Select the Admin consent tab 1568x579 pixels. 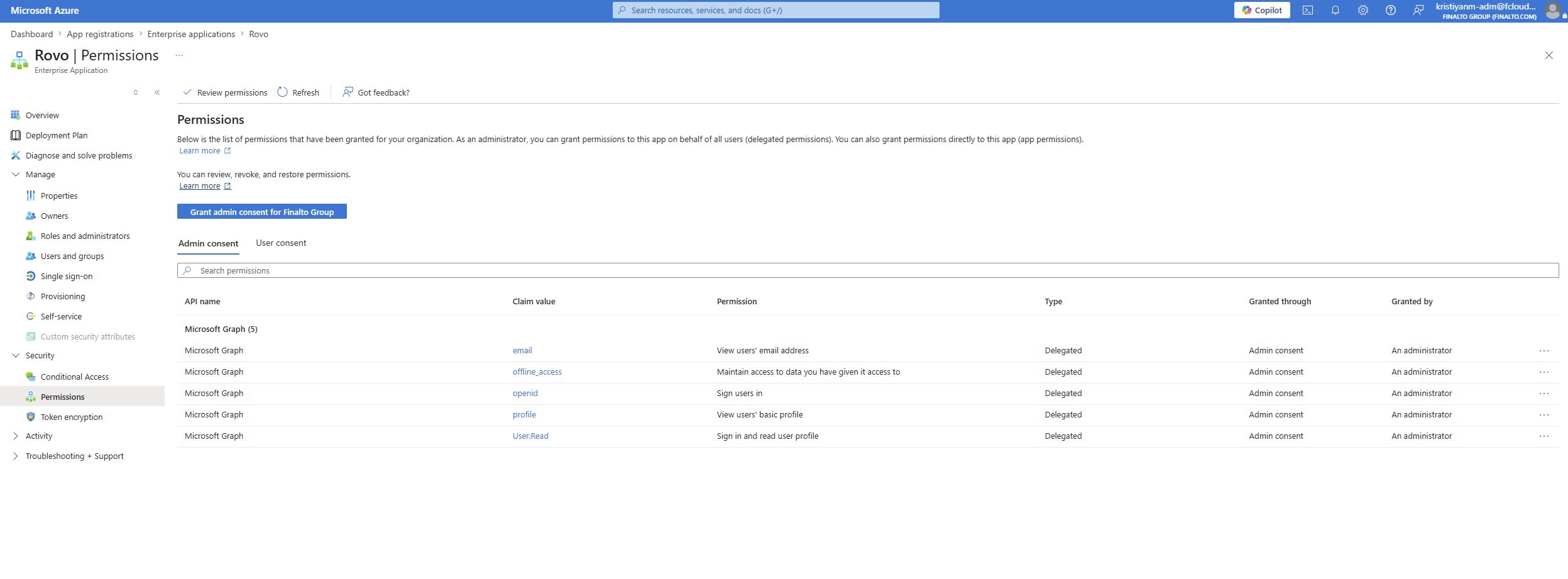[208, 243]
